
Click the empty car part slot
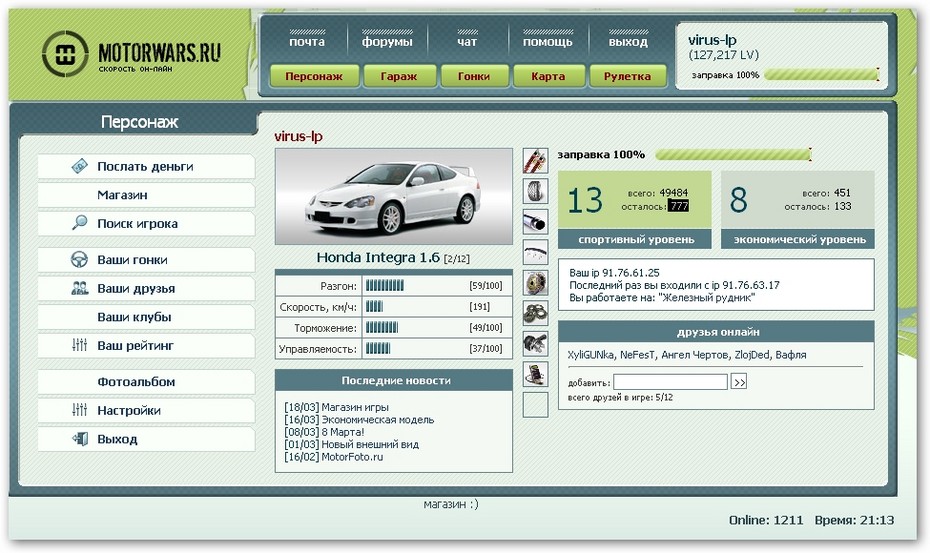coord(535,405)
